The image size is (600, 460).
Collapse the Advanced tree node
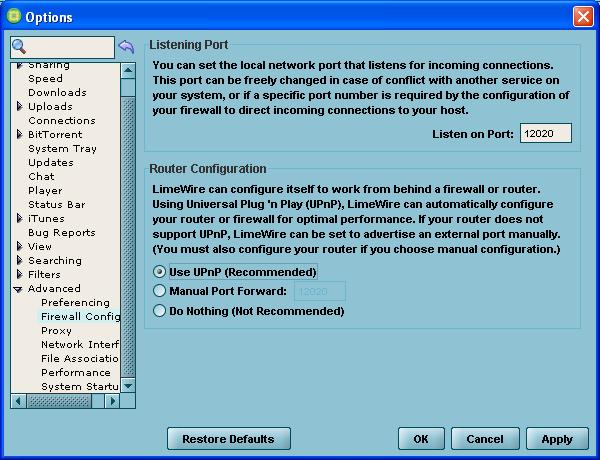pos(19,289)
